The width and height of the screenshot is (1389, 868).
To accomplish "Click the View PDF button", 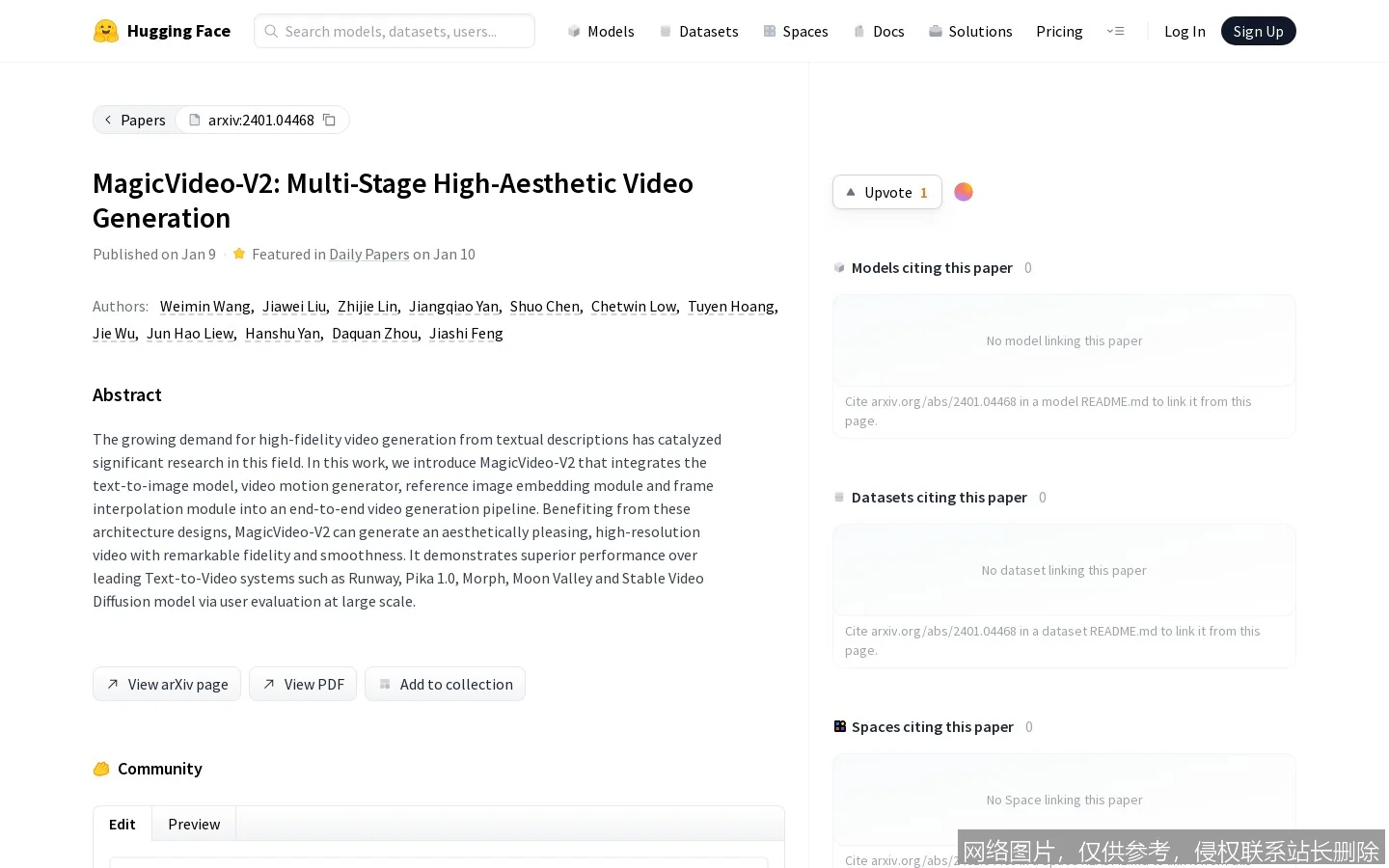I will click(303, 684).
